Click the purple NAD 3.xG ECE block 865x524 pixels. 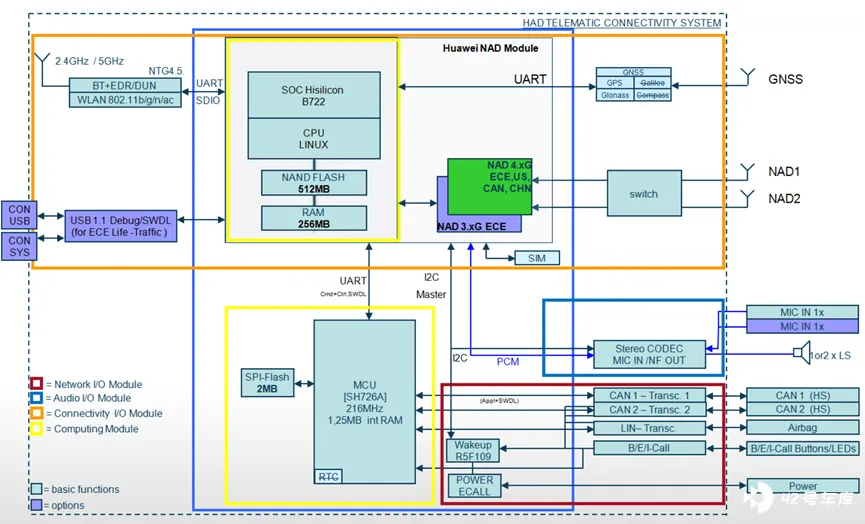[x=479, y=224]
